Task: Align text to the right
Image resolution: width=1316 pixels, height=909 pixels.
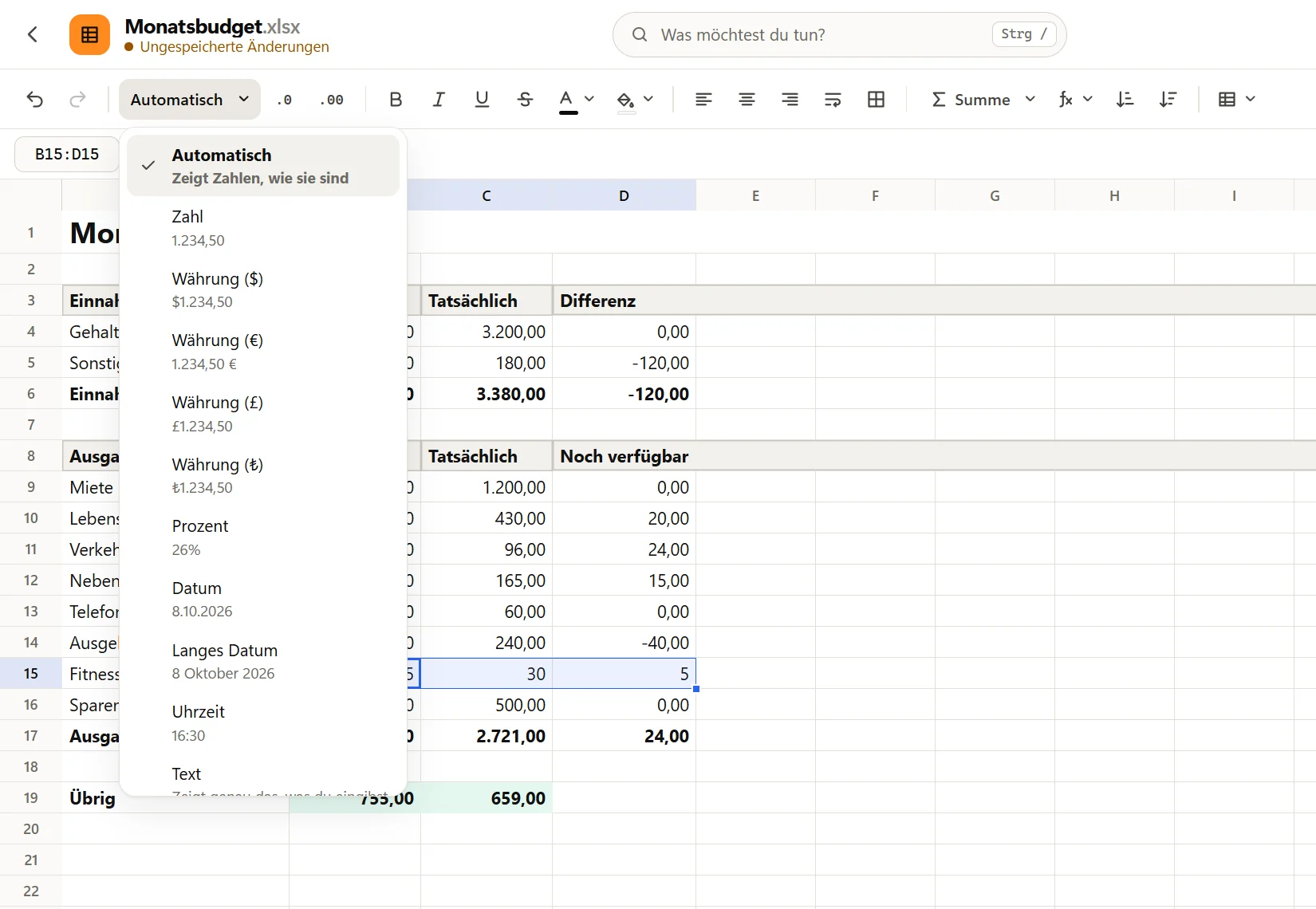Action: [x=790, y=100]
